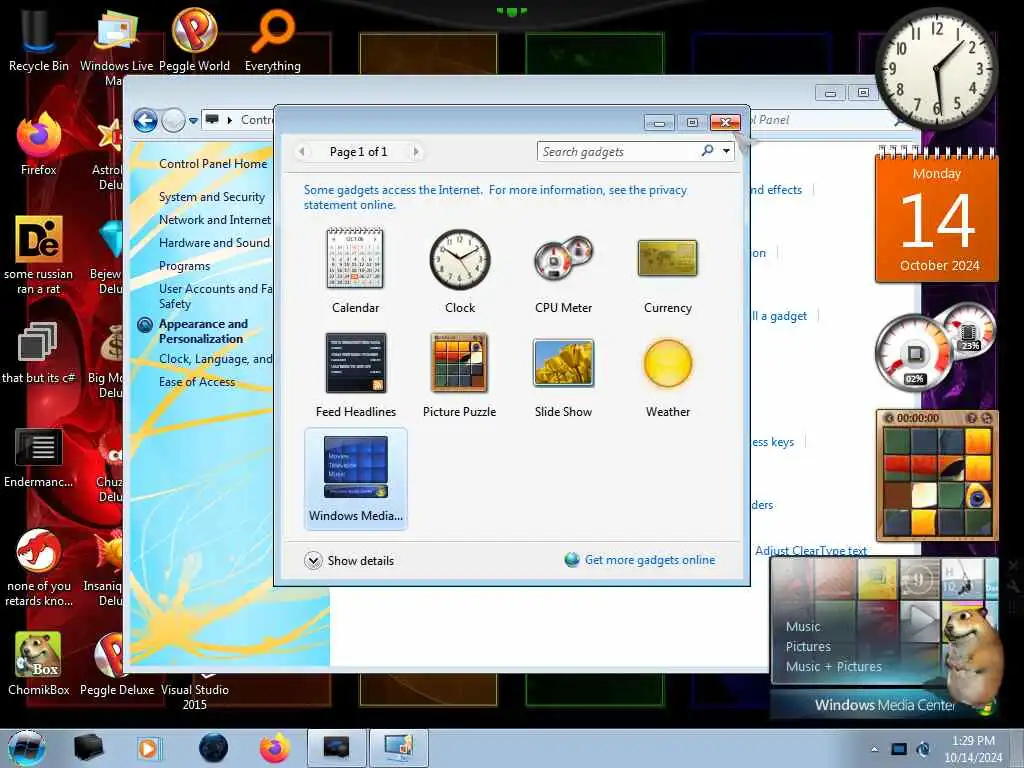Click Get more gadgets online link
This screenshot has width=1024, height=768.
tap(650, 560)
